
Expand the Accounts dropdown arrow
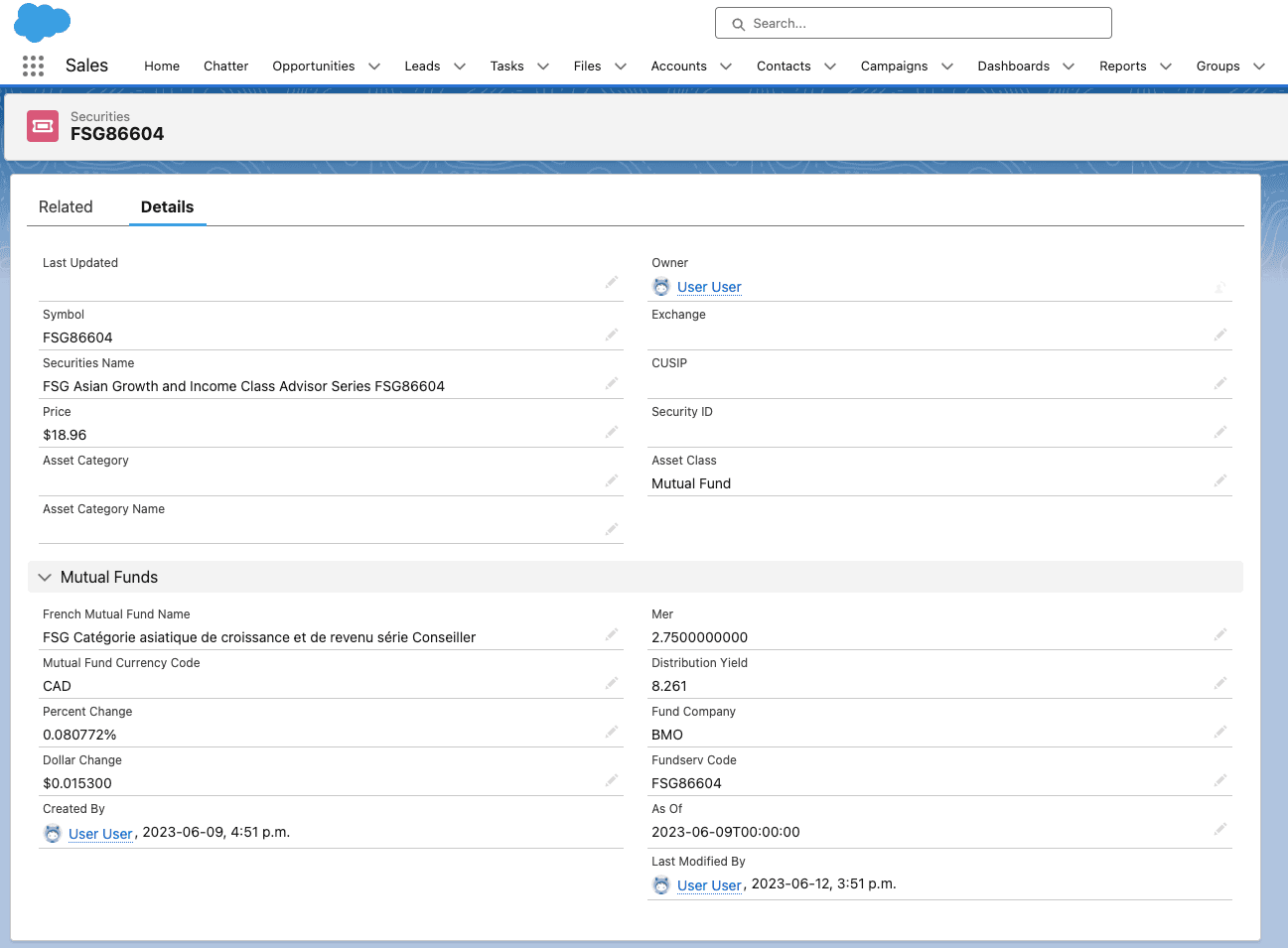point(726,67)
